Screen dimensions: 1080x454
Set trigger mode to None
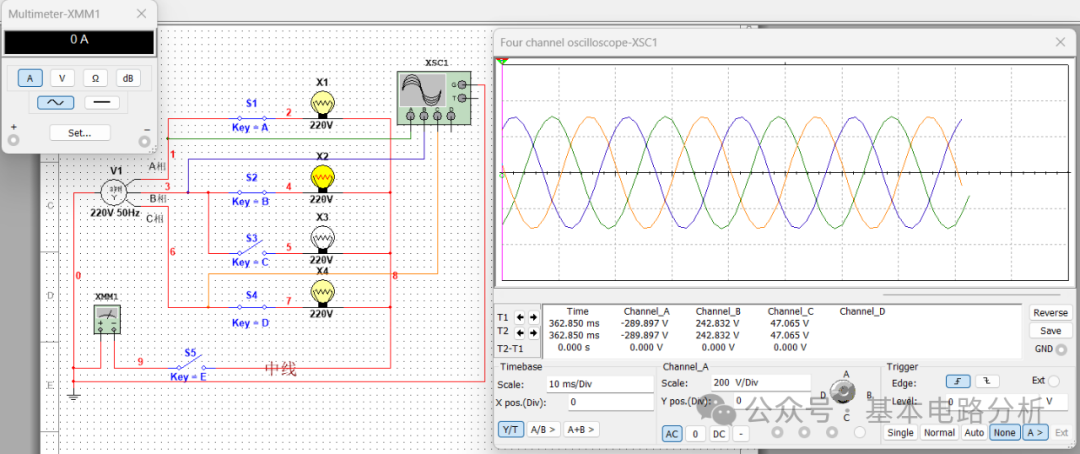1004,433
